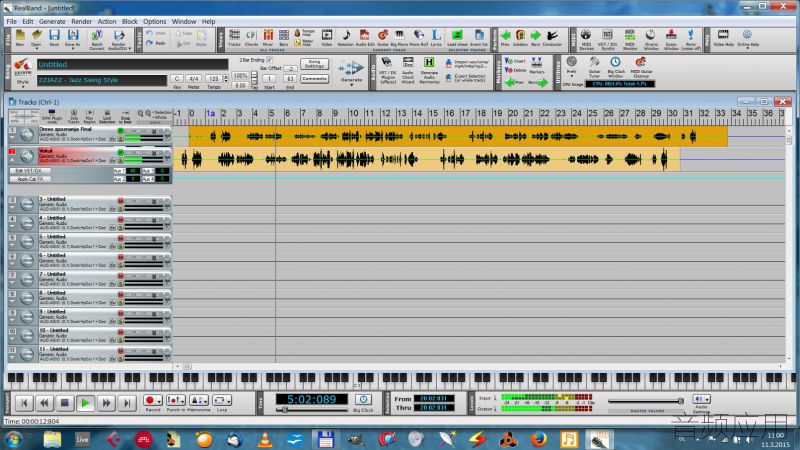Click the Panic (notes off) icon

pos(691,39)
